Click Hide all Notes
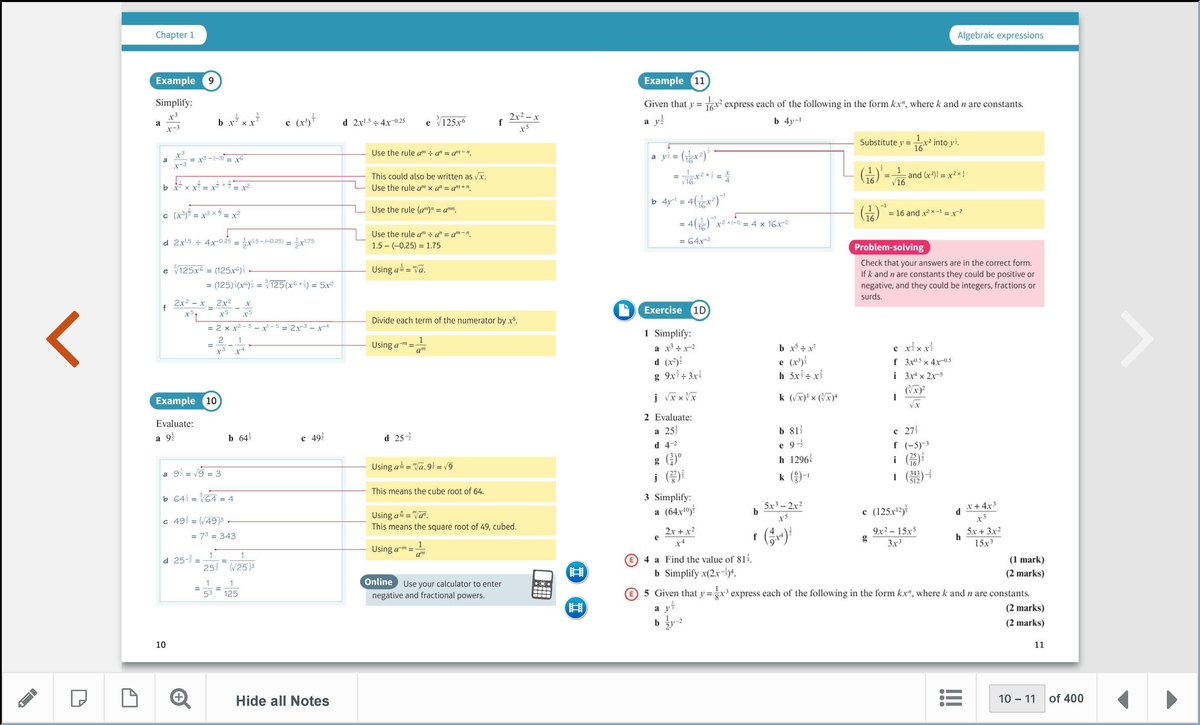 pos(282,701)
